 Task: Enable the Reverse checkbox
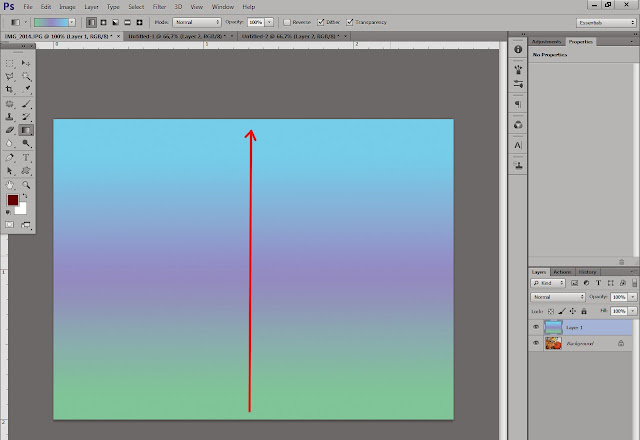pos(287,22)
